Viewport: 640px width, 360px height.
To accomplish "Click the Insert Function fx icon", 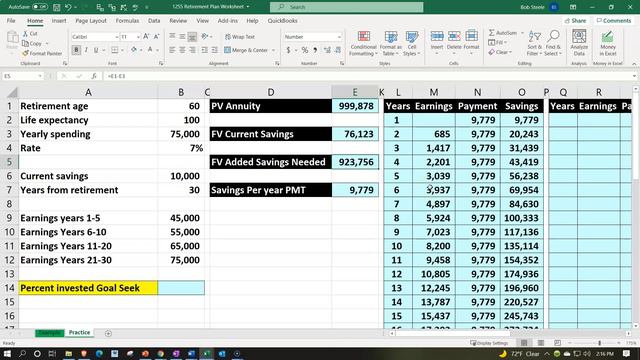I will click(x=93, y=76).
